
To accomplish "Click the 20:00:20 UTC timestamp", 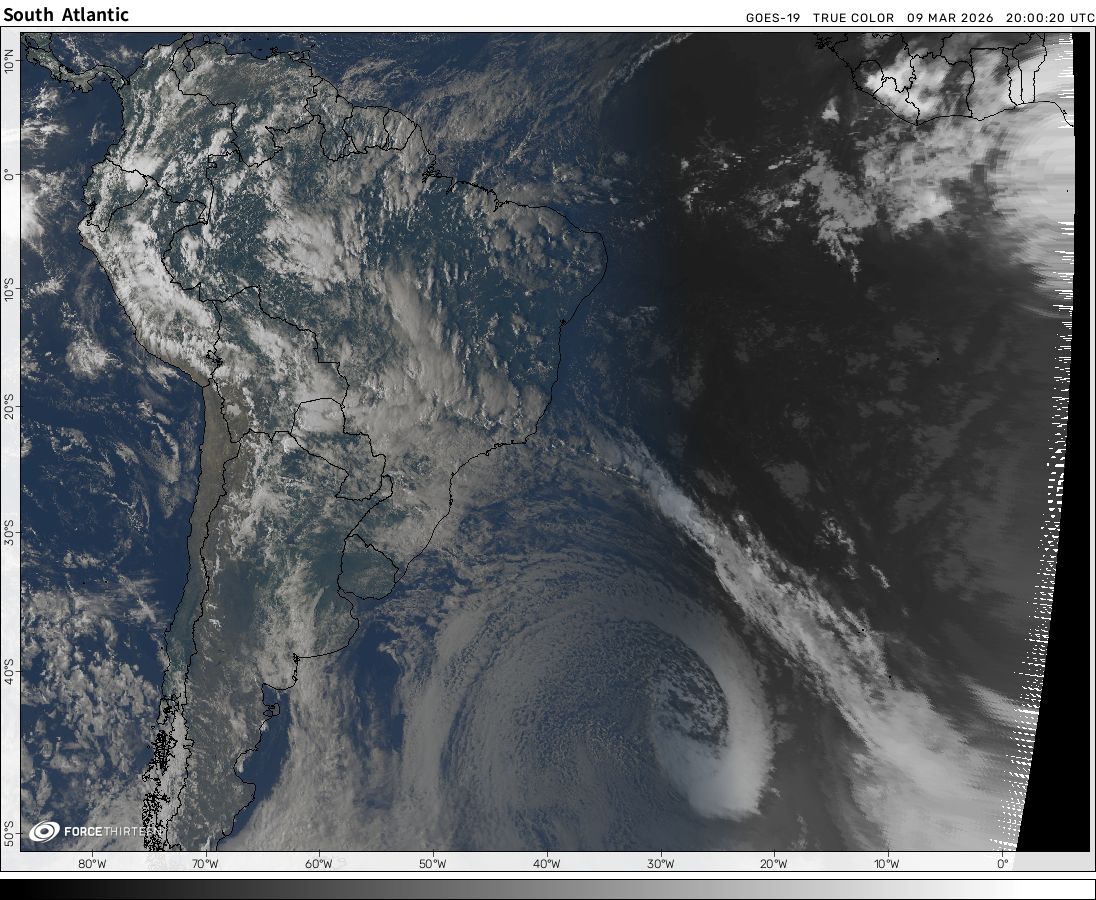I will click(x=1049, y=18).
